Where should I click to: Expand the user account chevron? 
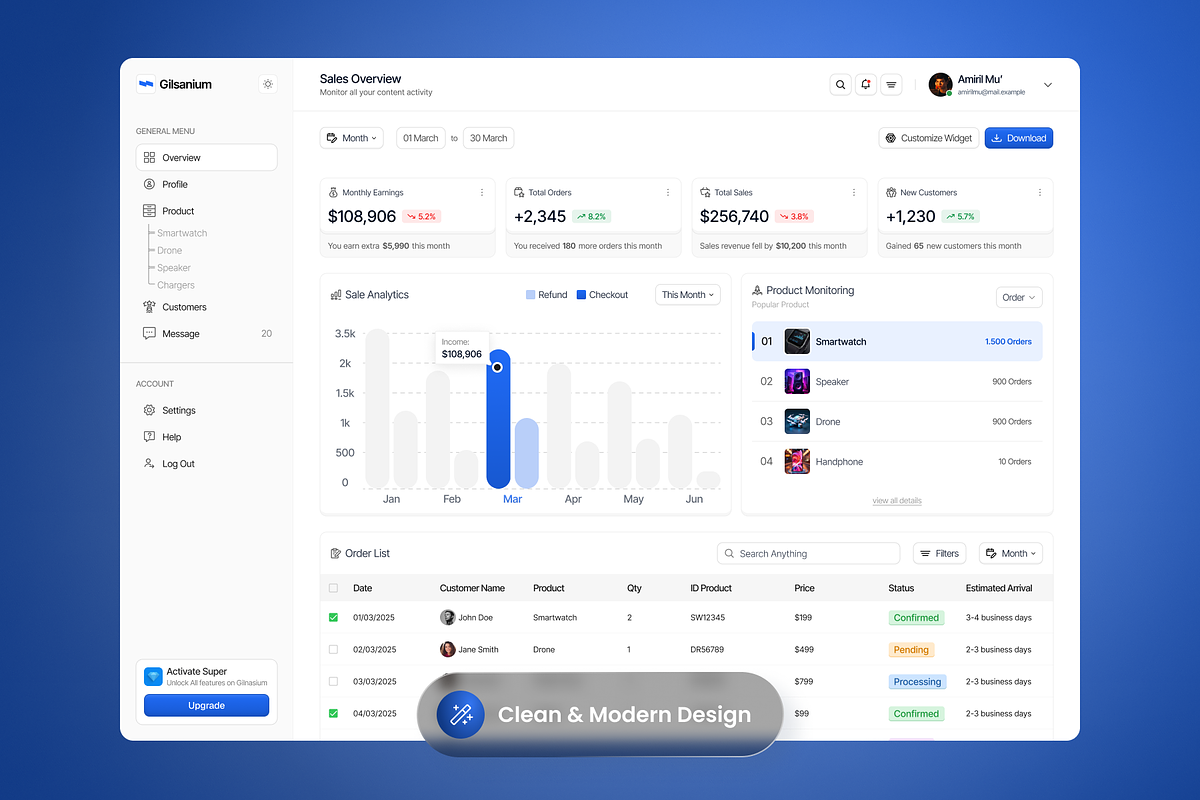click(1048, 85)
